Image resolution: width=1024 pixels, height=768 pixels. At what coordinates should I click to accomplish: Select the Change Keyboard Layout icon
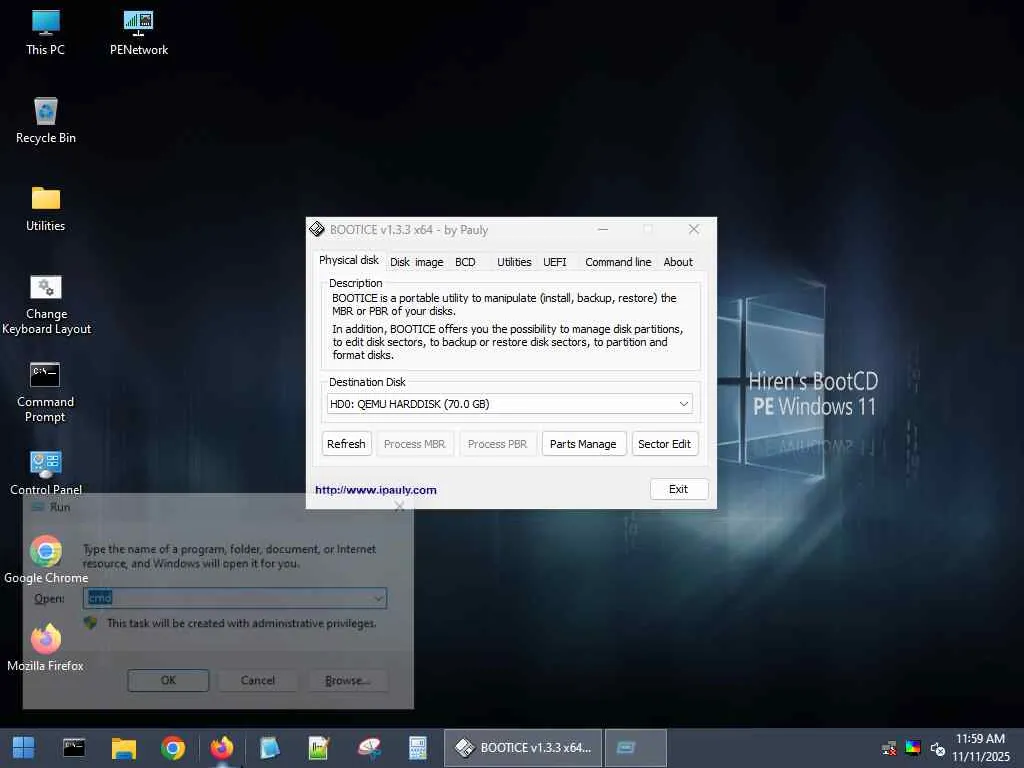[x=46, y=304]
